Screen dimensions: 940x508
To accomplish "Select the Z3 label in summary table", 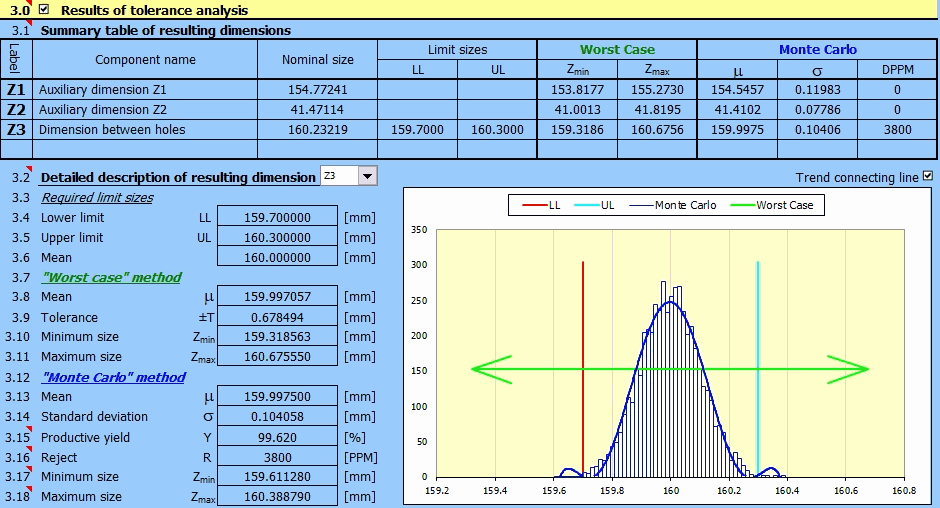I will [17, 129].
